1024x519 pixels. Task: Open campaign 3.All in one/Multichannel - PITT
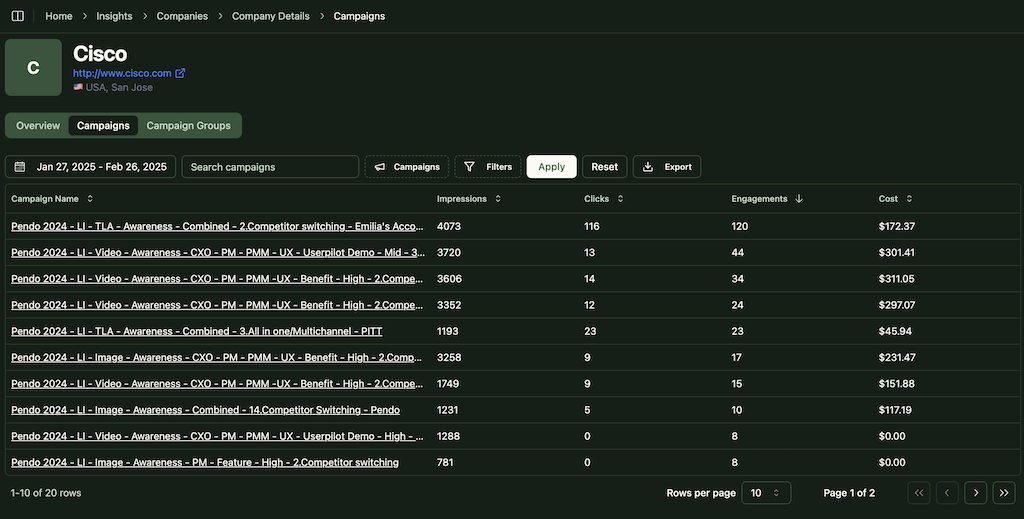click(x=197, y=331)
